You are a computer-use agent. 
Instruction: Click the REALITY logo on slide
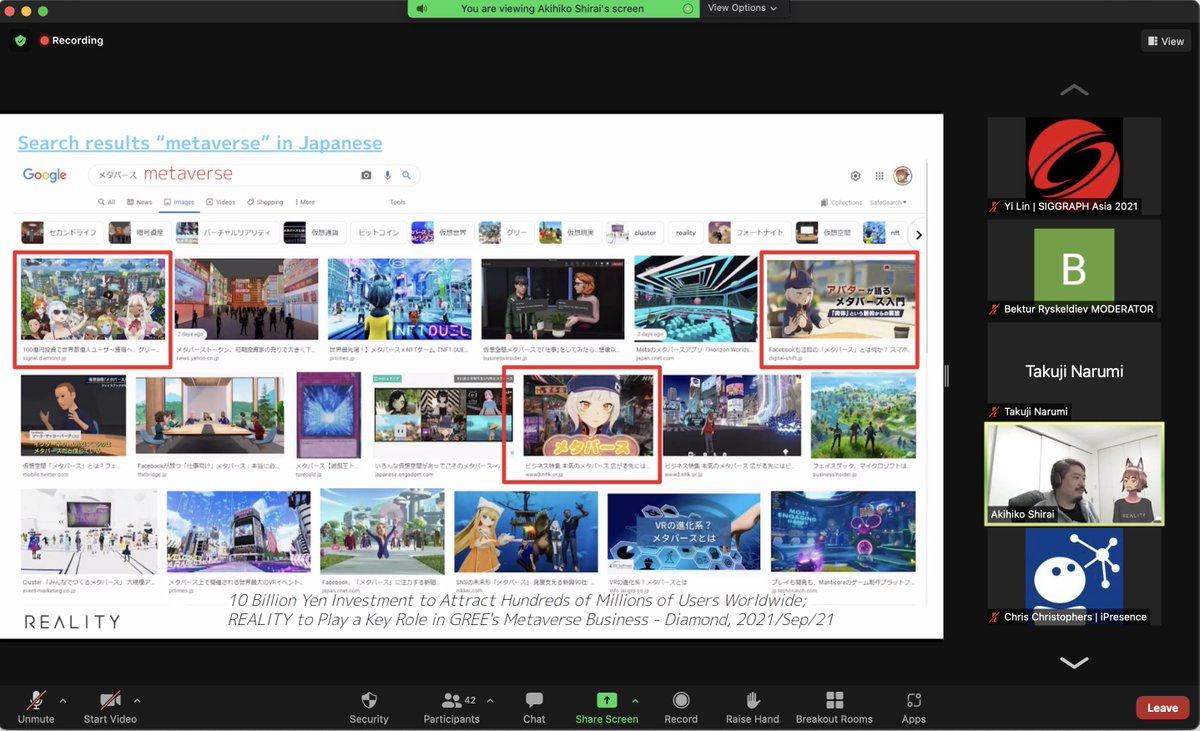(x=72, y=622)
